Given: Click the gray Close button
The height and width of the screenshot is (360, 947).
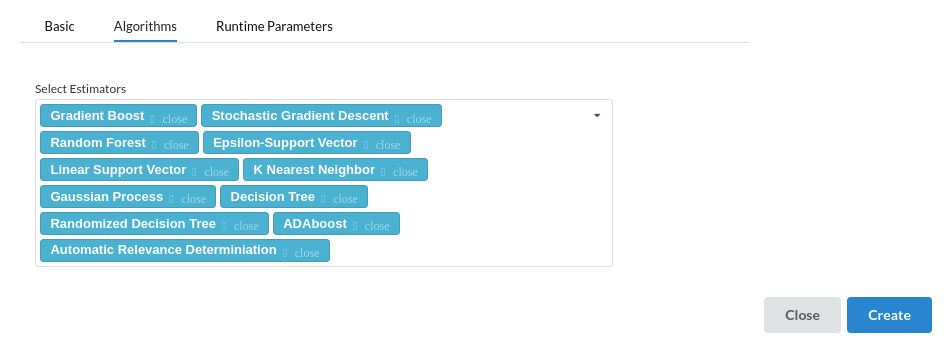Looking at the screenshot, I should tap(802, 315).
